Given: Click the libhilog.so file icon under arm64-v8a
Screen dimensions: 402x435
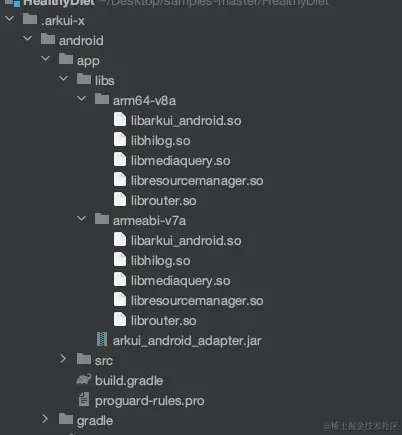Looking at the screenshot, I should [x=120, y=139].
